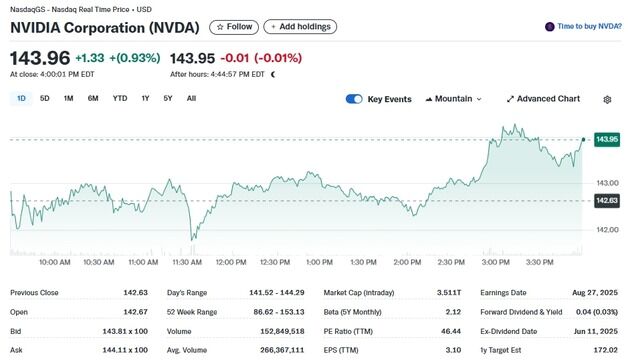Open the Time to buy NVDA? link
The width and height of the screenshot is (628, 364).
pyautogui.click(x=590, y=26)
